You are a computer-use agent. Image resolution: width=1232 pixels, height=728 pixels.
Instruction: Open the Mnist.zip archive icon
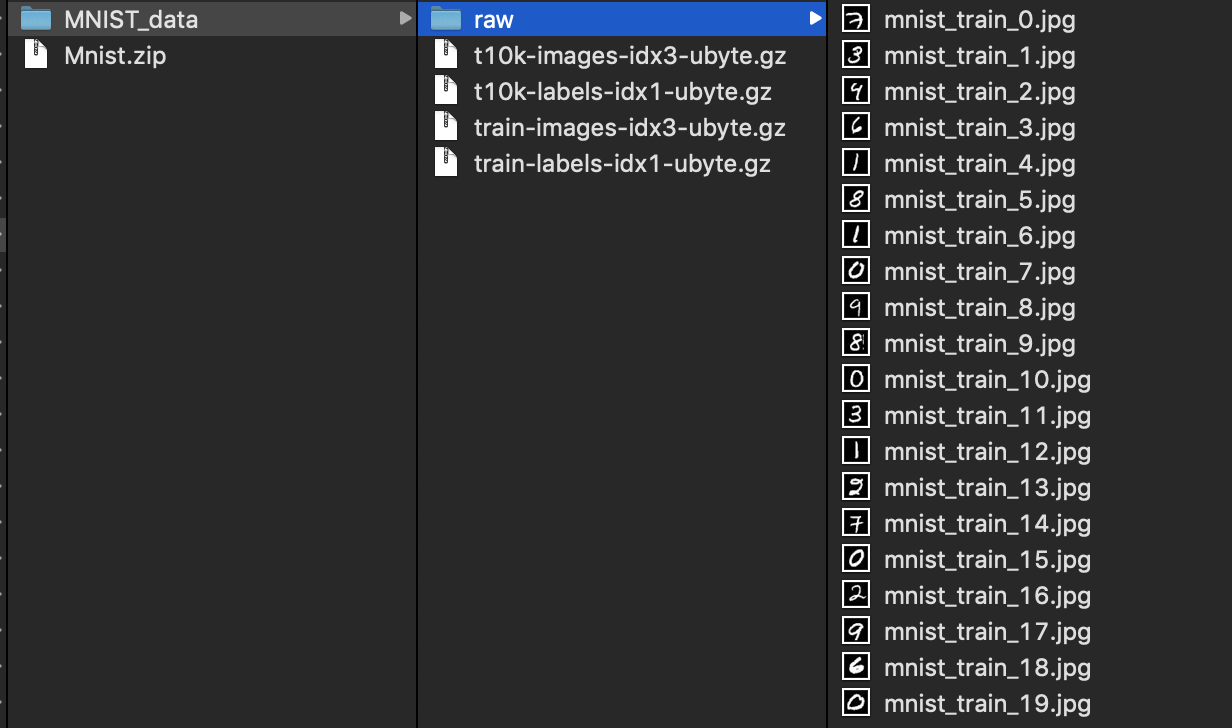tap(35, 55)
